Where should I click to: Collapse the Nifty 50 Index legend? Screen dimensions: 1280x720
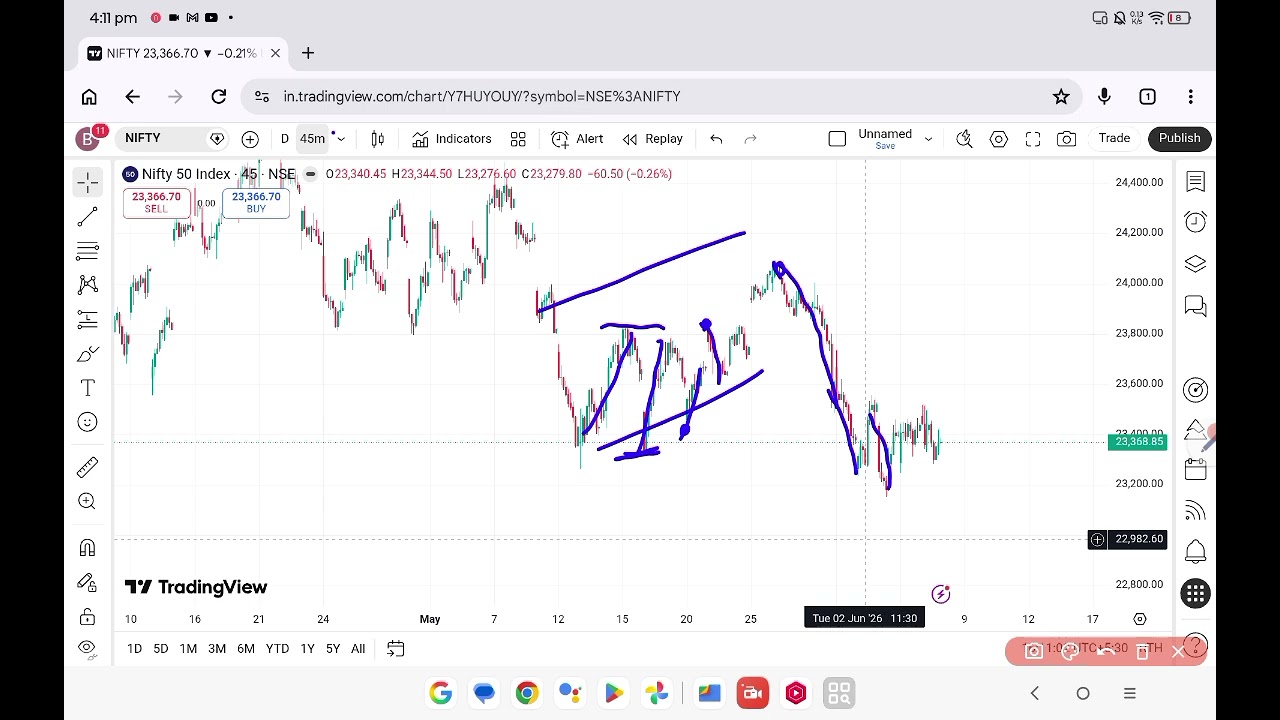tap(310, 174)
